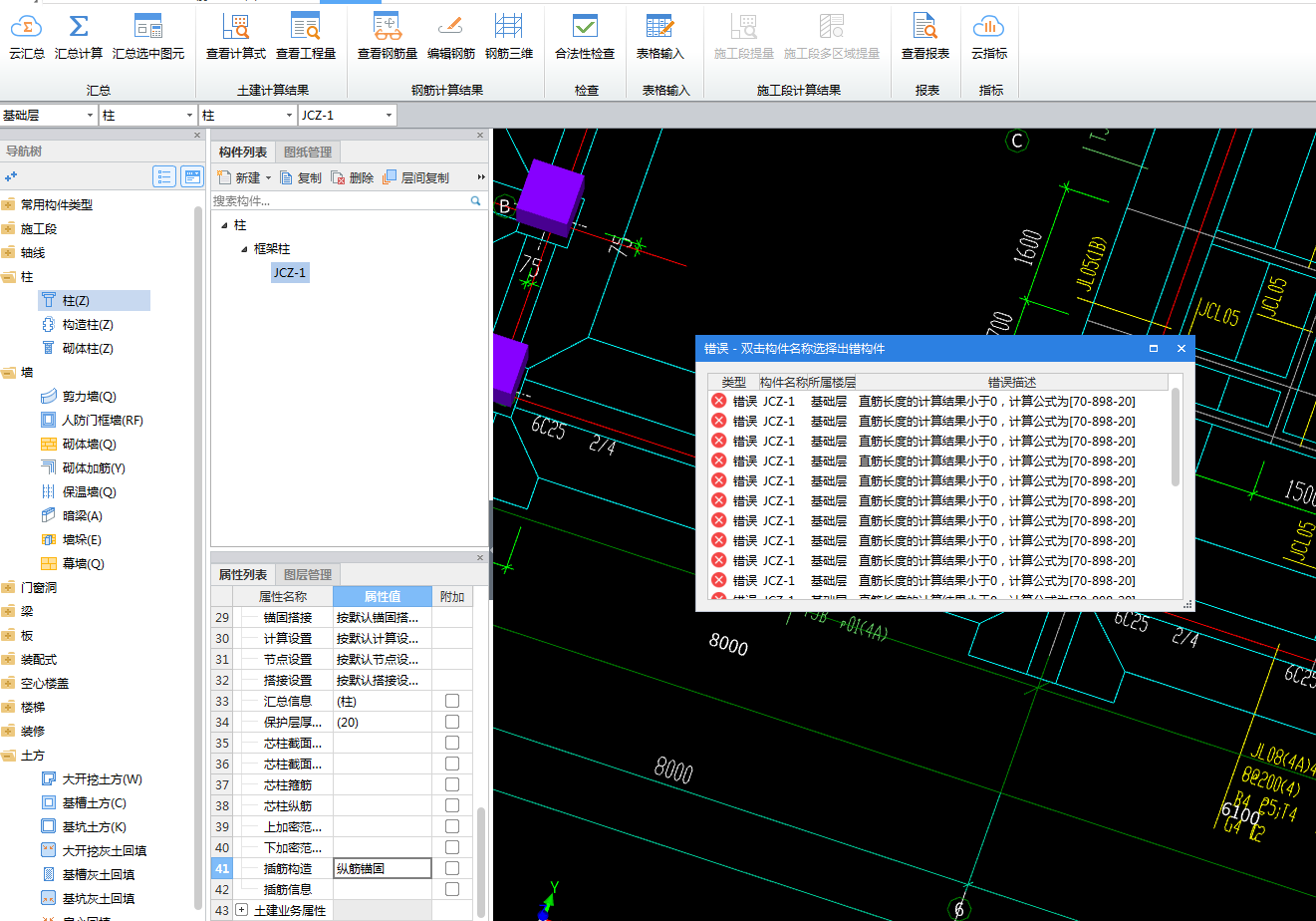Open the 云汇总 cloud summary tool

[x=27, y=37]
